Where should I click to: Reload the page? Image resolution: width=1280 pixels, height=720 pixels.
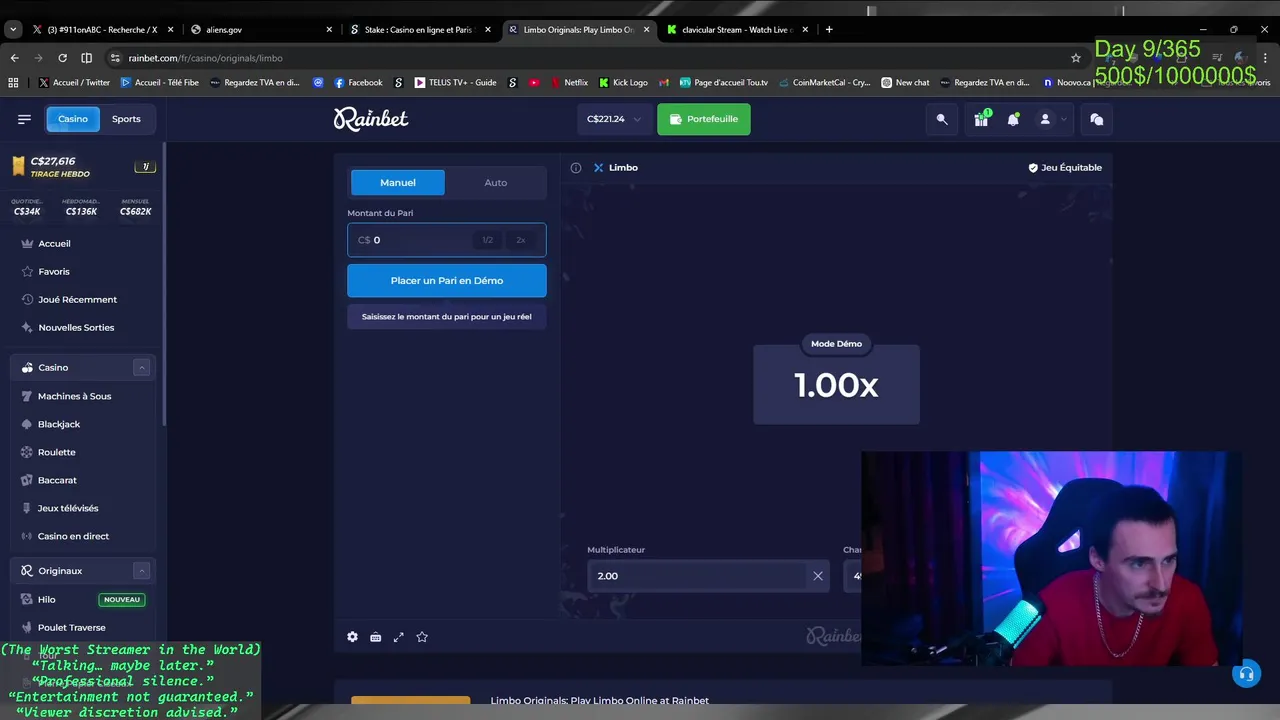62,58
